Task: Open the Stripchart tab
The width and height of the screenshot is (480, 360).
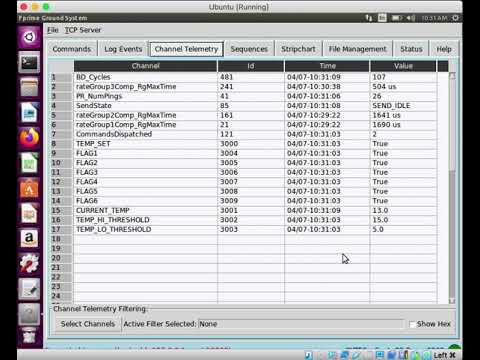Action: 298,49
